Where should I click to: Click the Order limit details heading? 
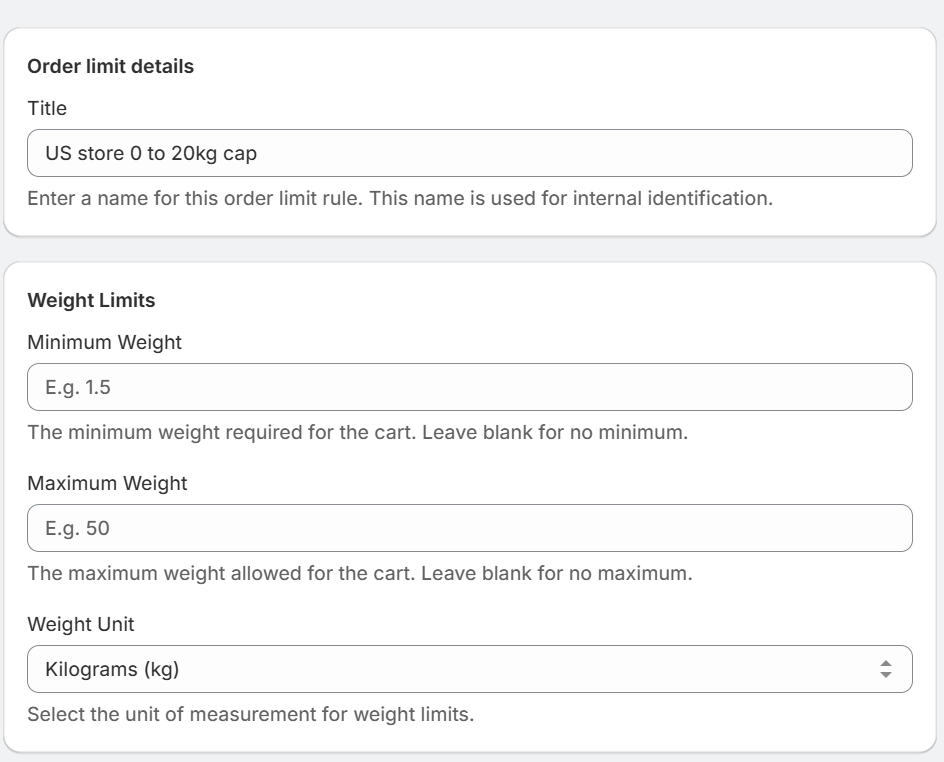click(110, 67)
